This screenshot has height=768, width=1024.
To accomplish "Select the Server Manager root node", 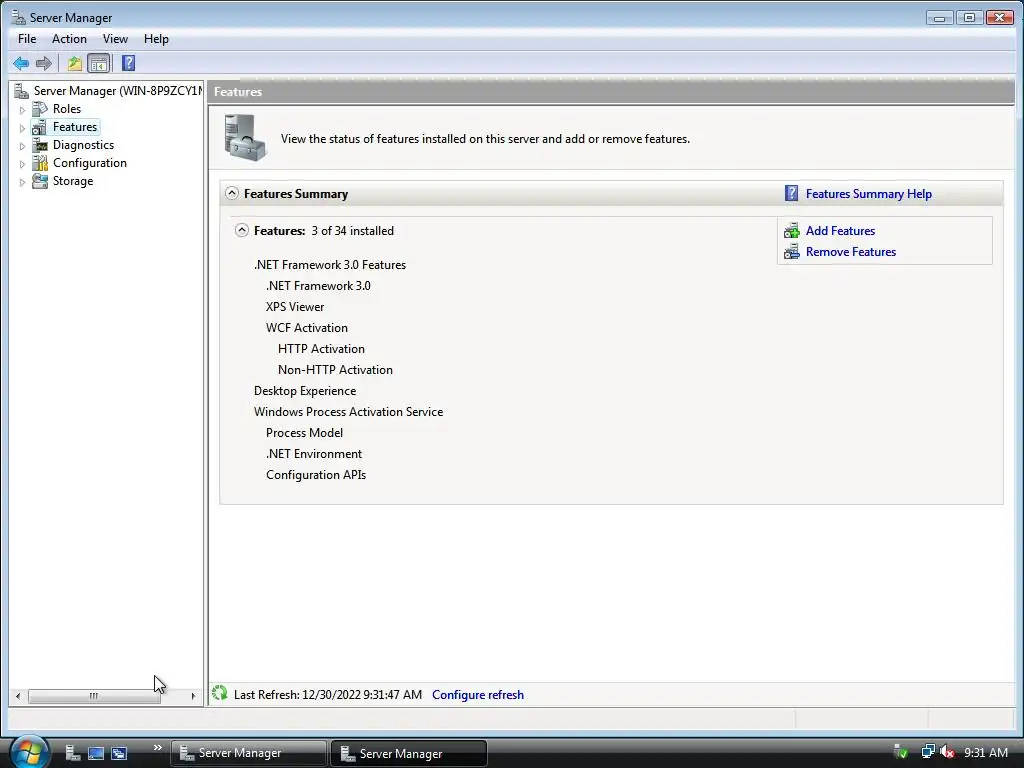I will [x=118, y=91].
